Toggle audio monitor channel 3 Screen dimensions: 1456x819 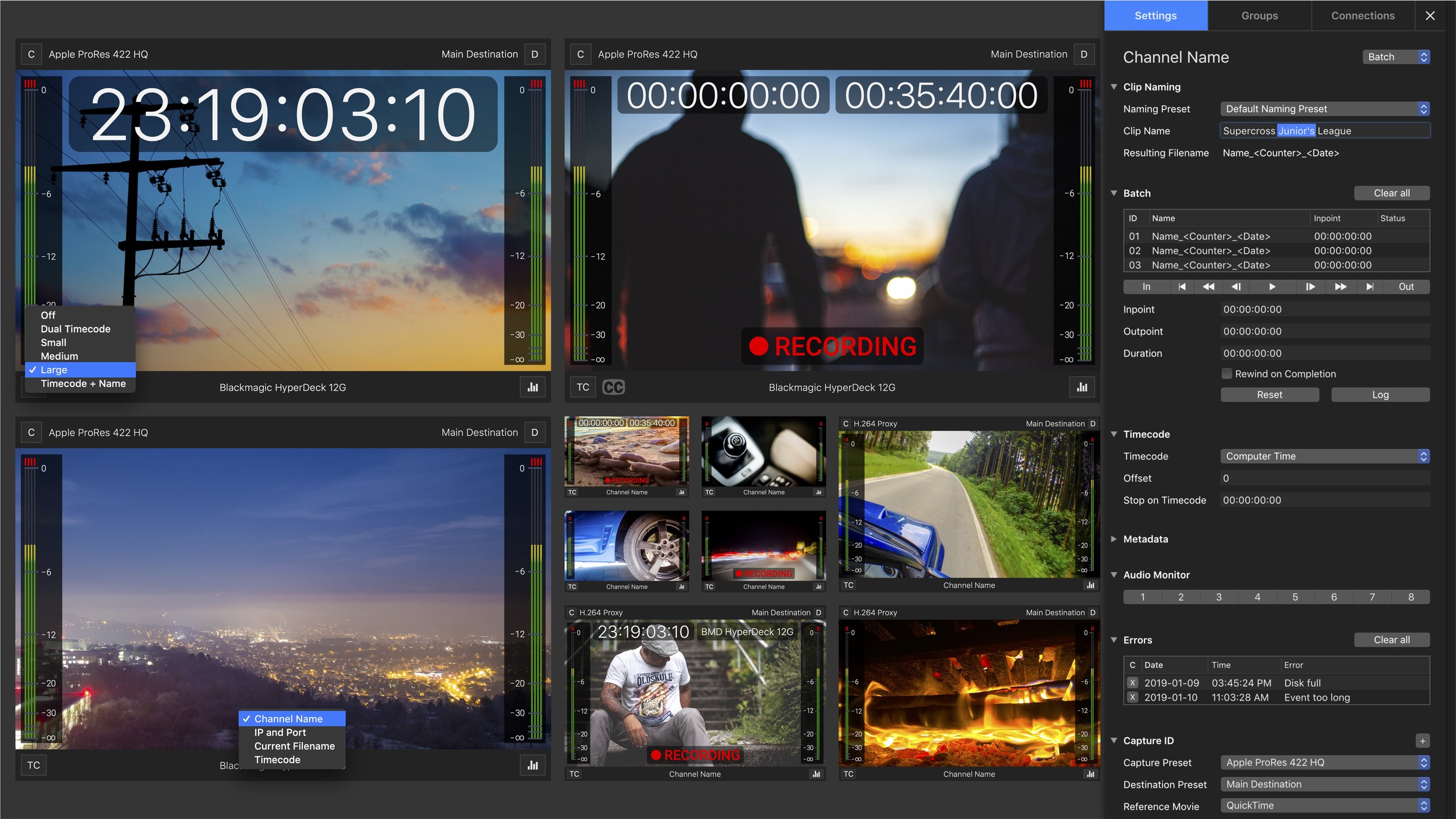point(1218,597)
